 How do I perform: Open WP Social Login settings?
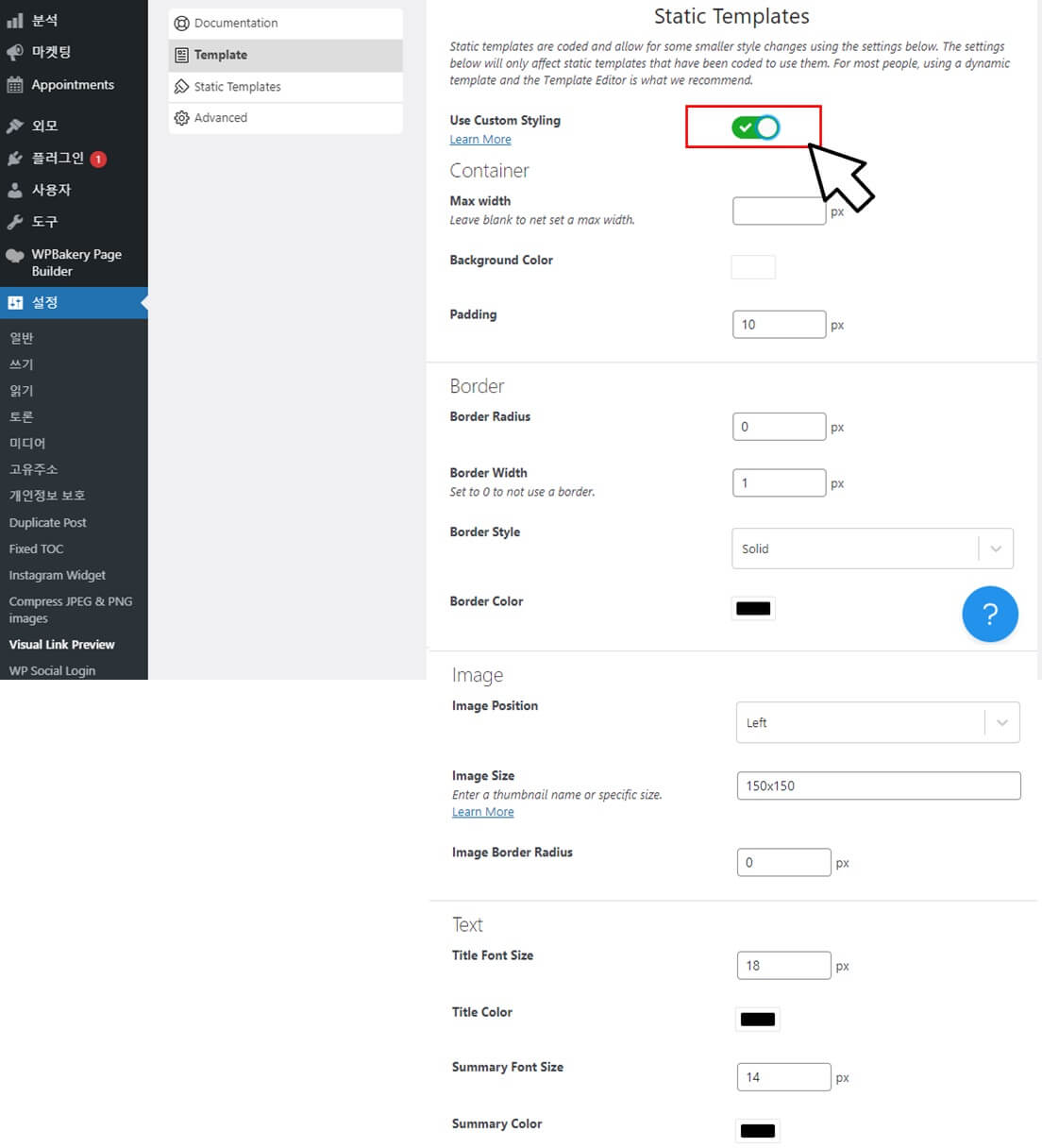[x=52, y=671]
